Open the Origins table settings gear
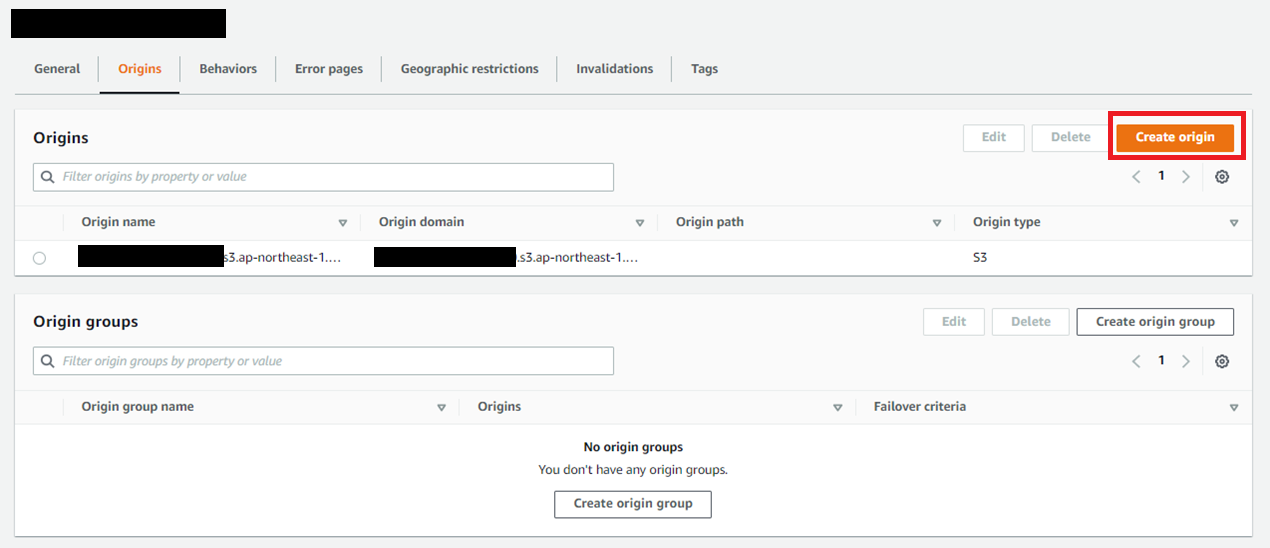 tap(1221, 177)
